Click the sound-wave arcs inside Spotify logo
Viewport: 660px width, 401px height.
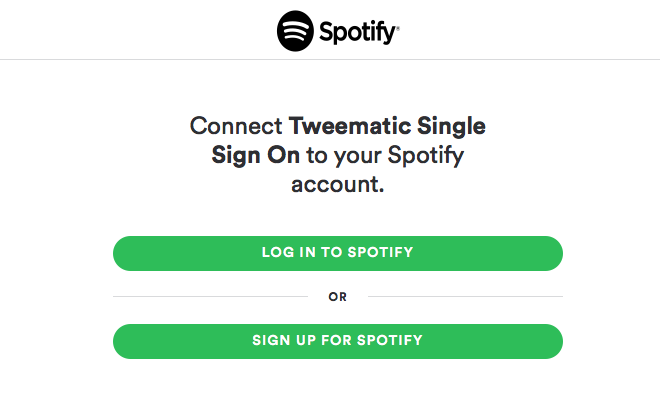tap(295, 30)
